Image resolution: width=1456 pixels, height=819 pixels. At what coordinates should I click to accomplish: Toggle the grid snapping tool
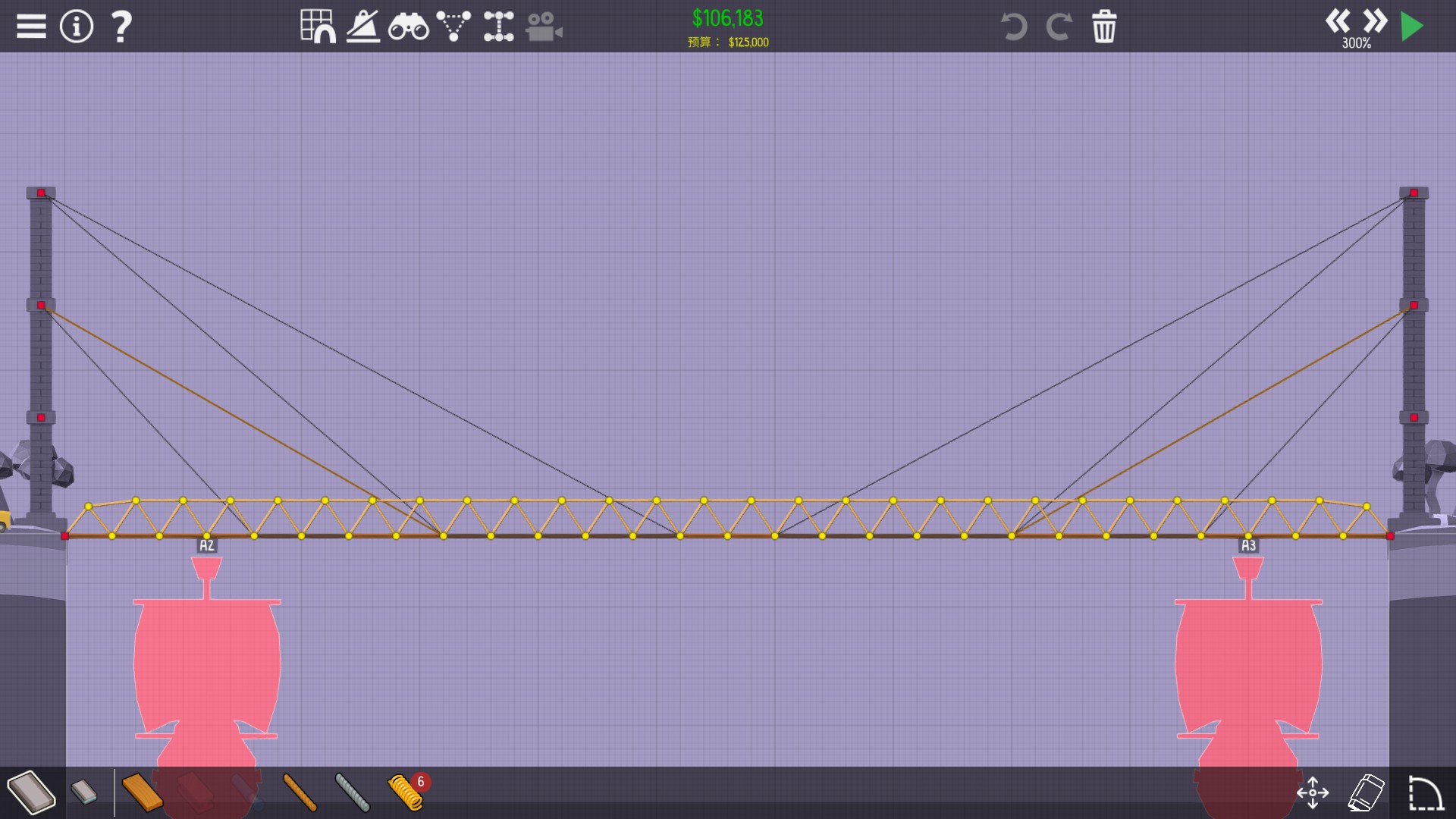point(318,27)
